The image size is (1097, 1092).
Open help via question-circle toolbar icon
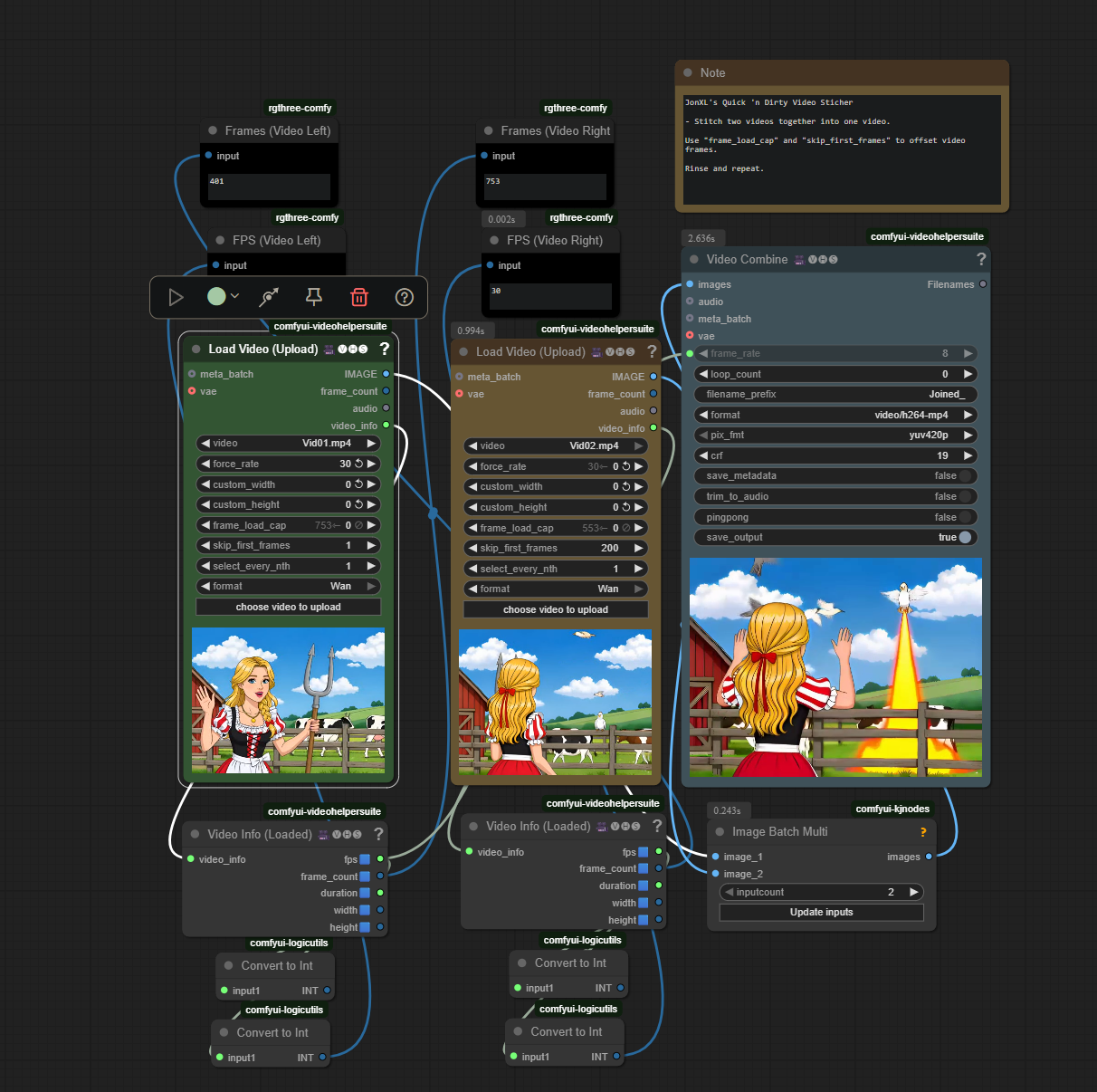405,297
